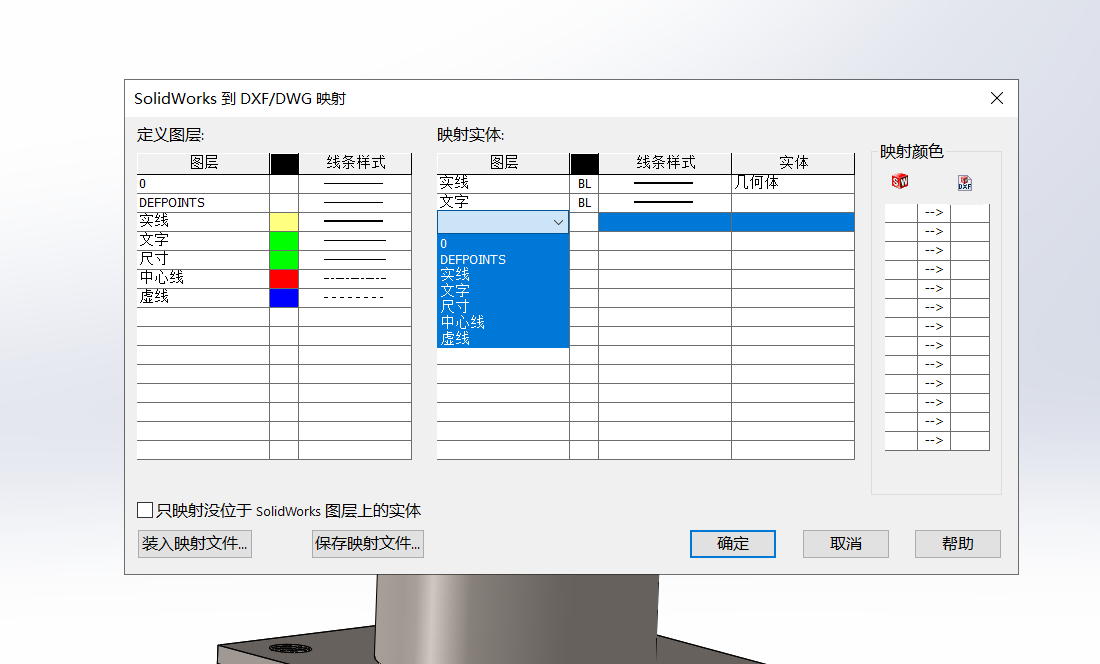
Task: Click 装入映射文件... button
Action: coord(195,543)
